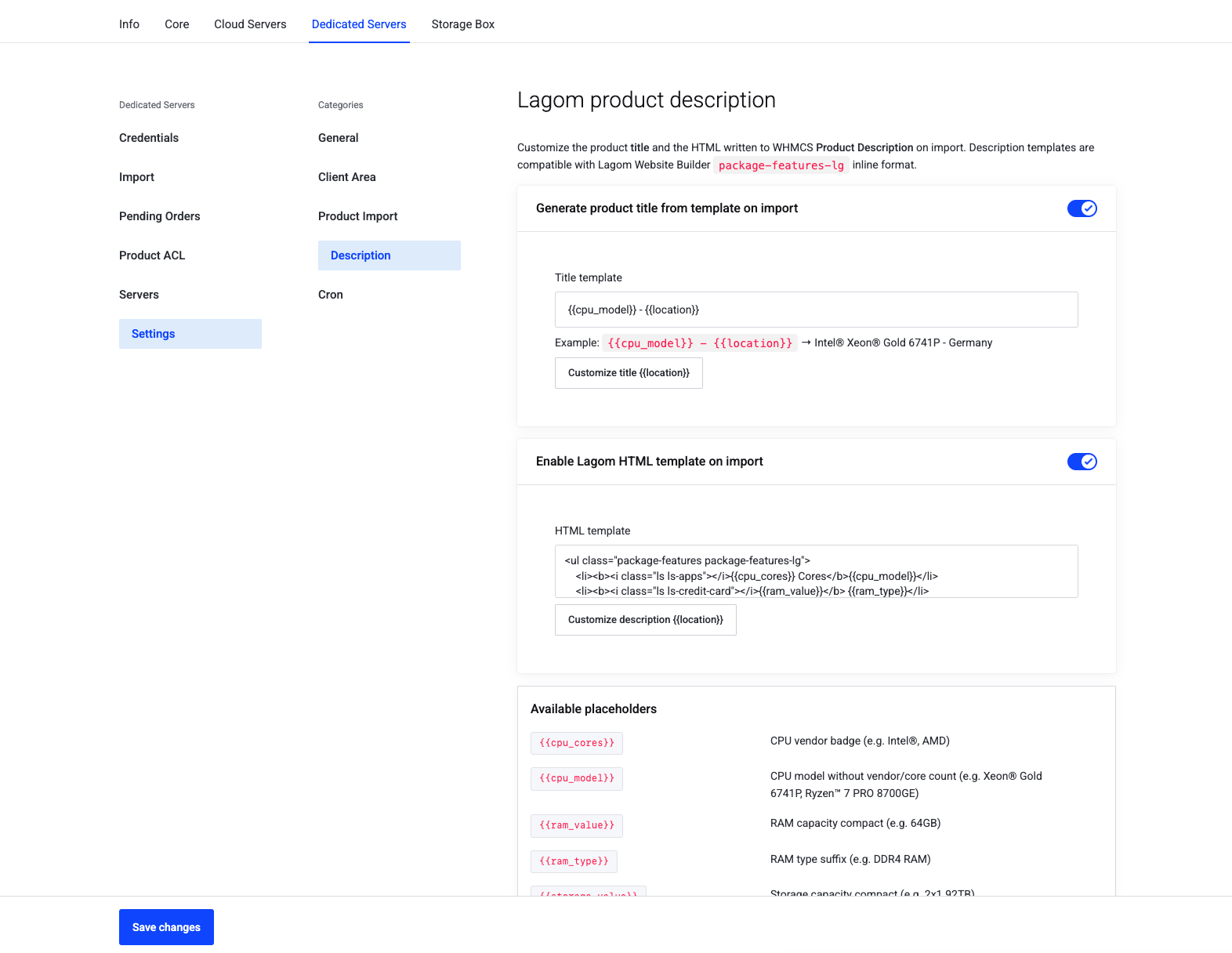This screenshot has height=953, width=1232.
Task: Click into the HTML template textarea
Action: (817, 571)
